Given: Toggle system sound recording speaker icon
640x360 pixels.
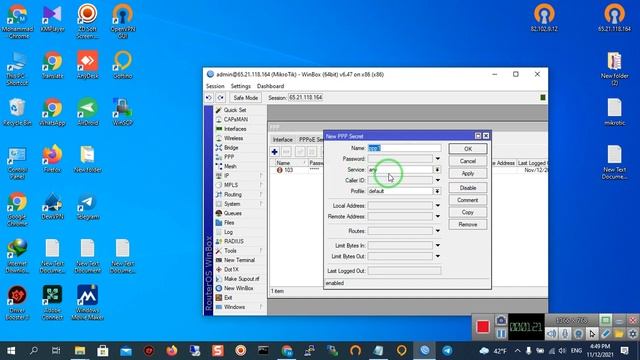Looking at the screenshot, I should tap(552, 334).
